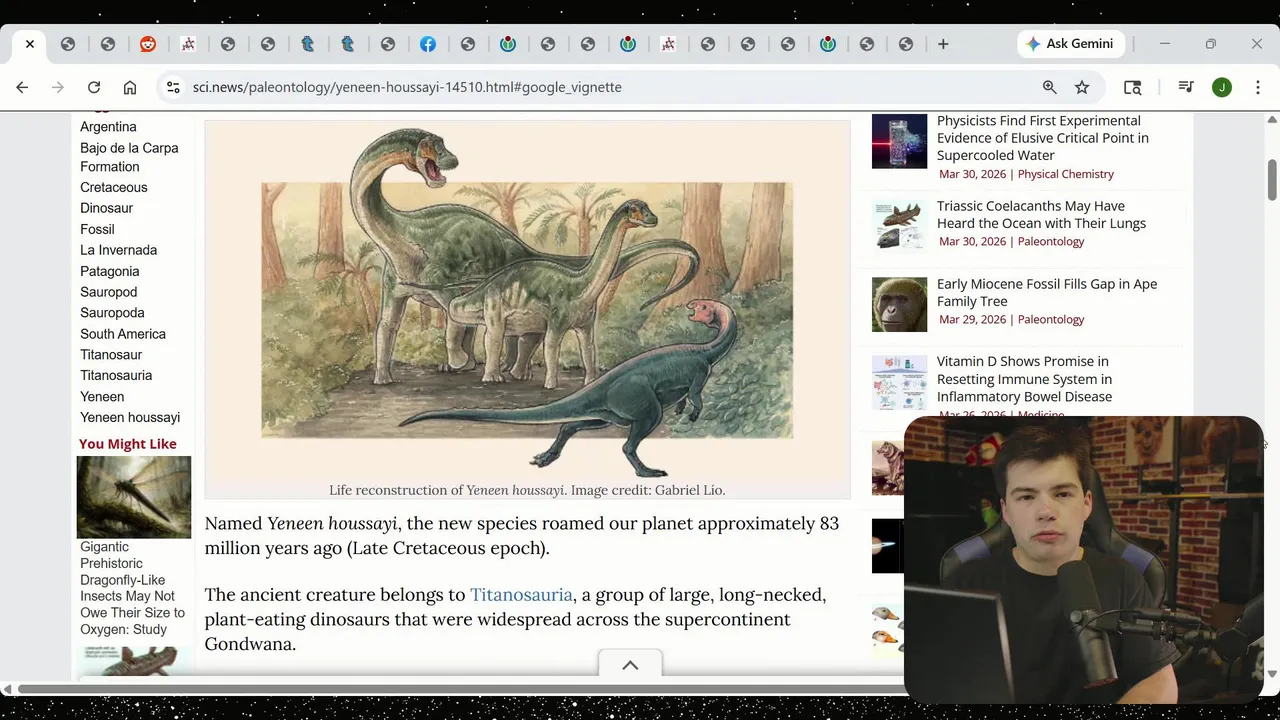
Task: Open Early Miocene Fossil Ape article
Action: 1046,292
